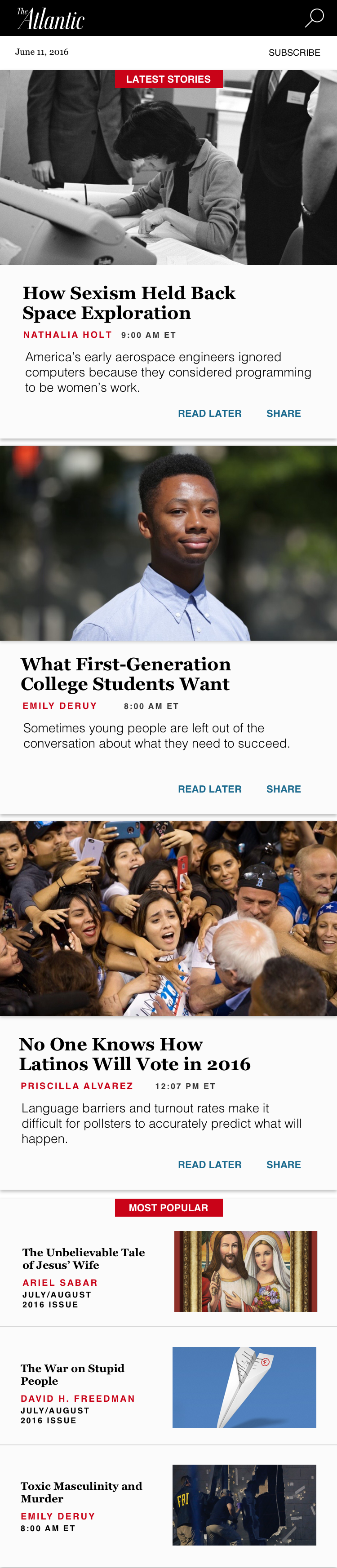Screen dimensions: 337x1568
Task: View author Nathalia Holt's page
Action: click(x=67, y=335)
